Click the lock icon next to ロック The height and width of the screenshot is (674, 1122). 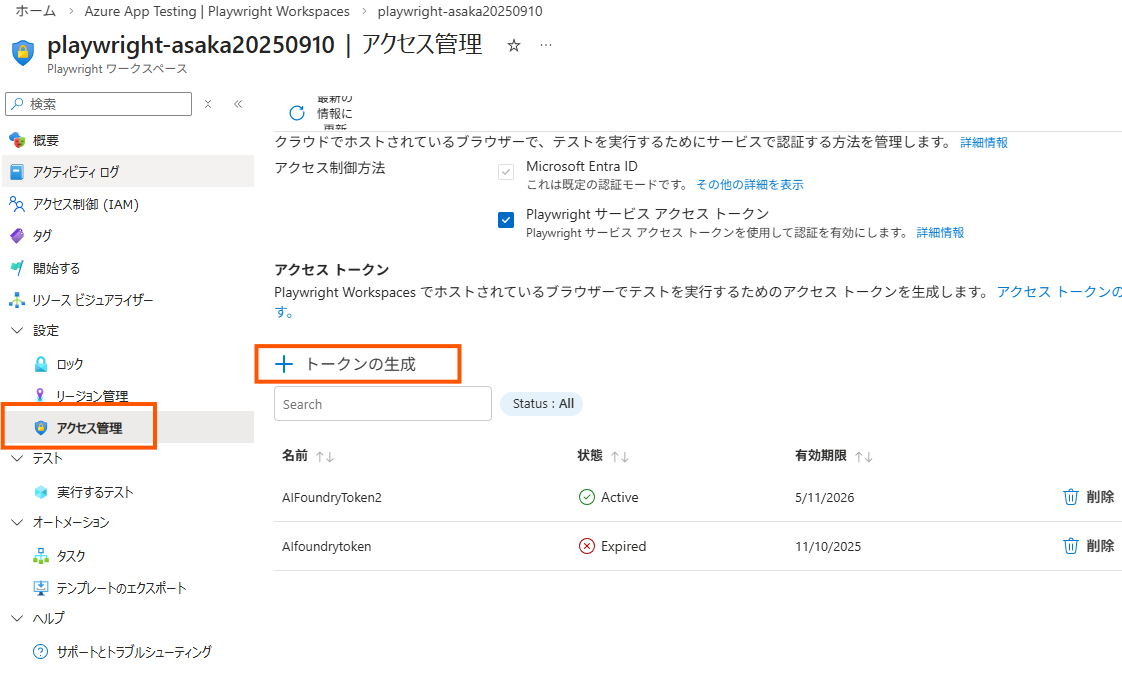click(x=42, y=363)
